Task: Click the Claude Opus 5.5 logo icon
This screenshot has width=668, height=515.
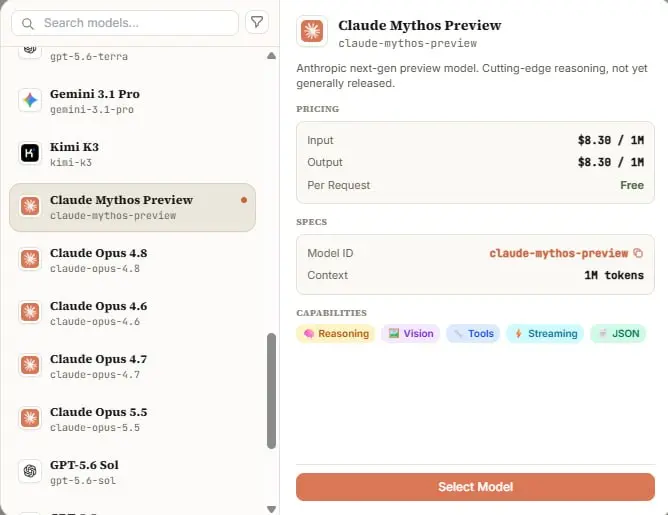Action: pyautogui.click(x=30, y=418)
